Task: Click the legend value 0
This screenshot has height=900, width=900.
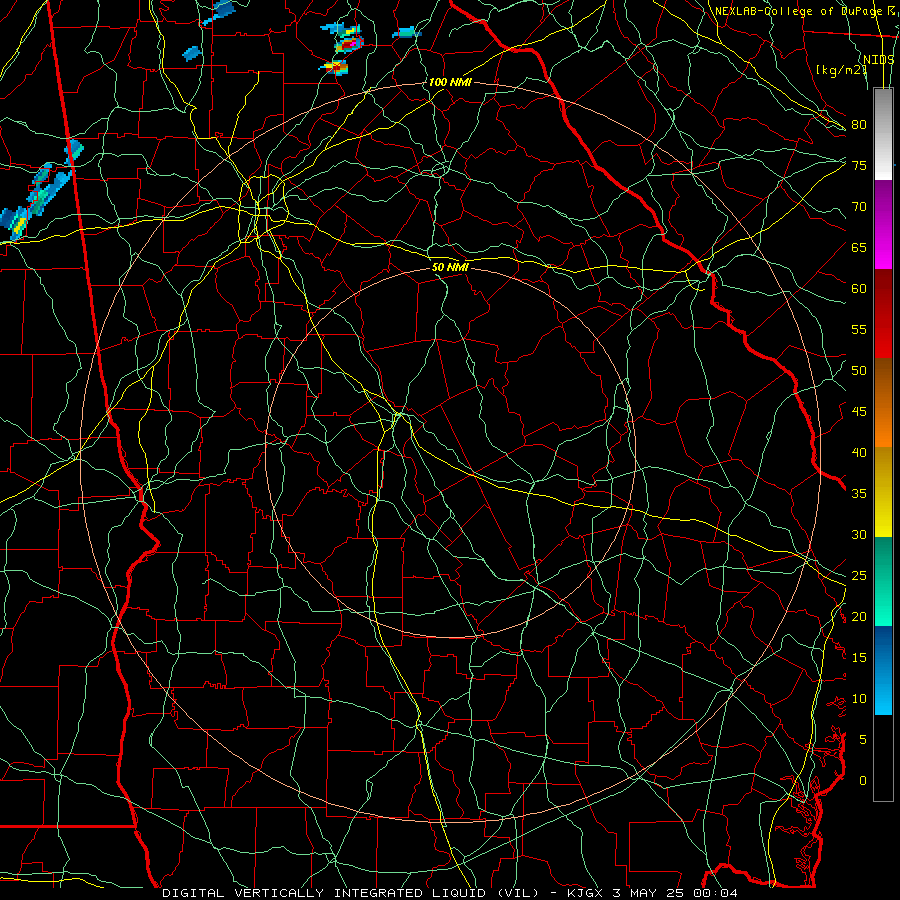Action: (x=863, y=781)
